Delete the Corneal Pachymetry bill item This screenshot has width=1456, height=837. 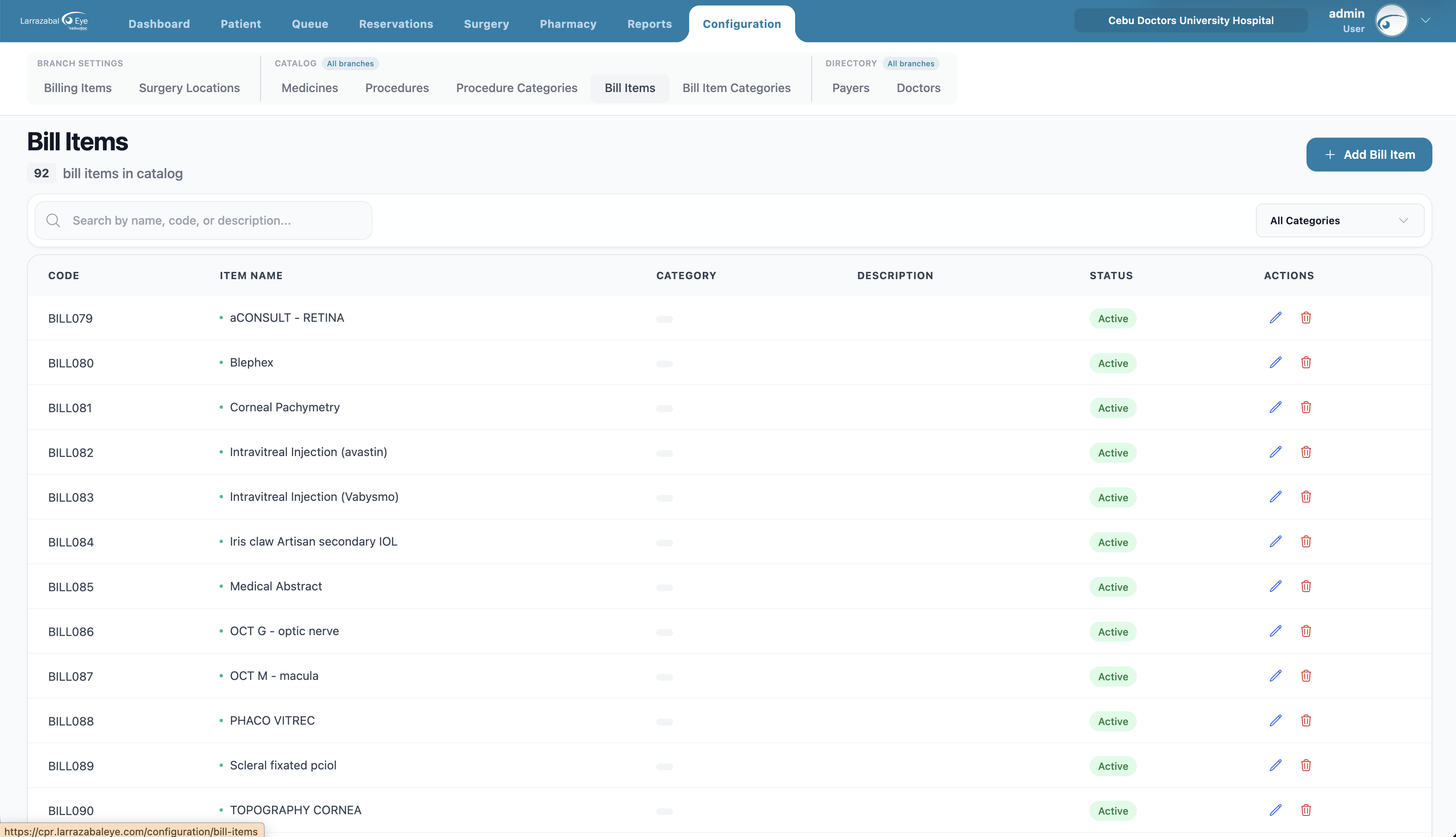(x=1306, y=408)
